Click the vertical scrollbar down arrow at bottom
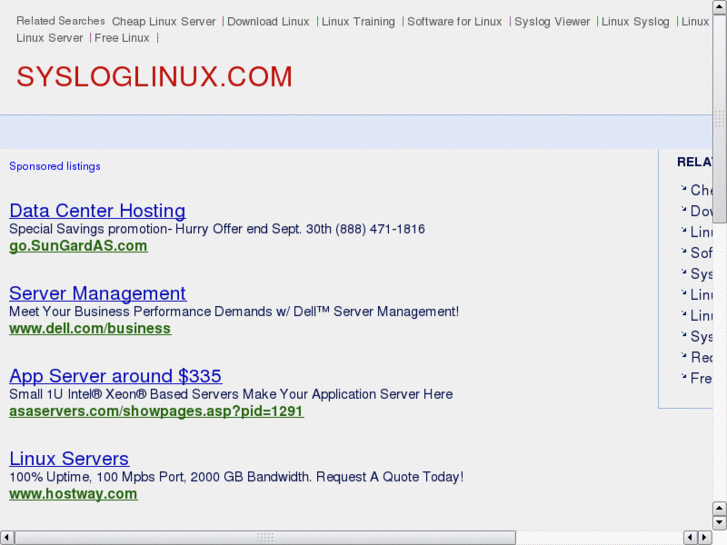Viewport: 727px width, 545px height. (720, 523)
